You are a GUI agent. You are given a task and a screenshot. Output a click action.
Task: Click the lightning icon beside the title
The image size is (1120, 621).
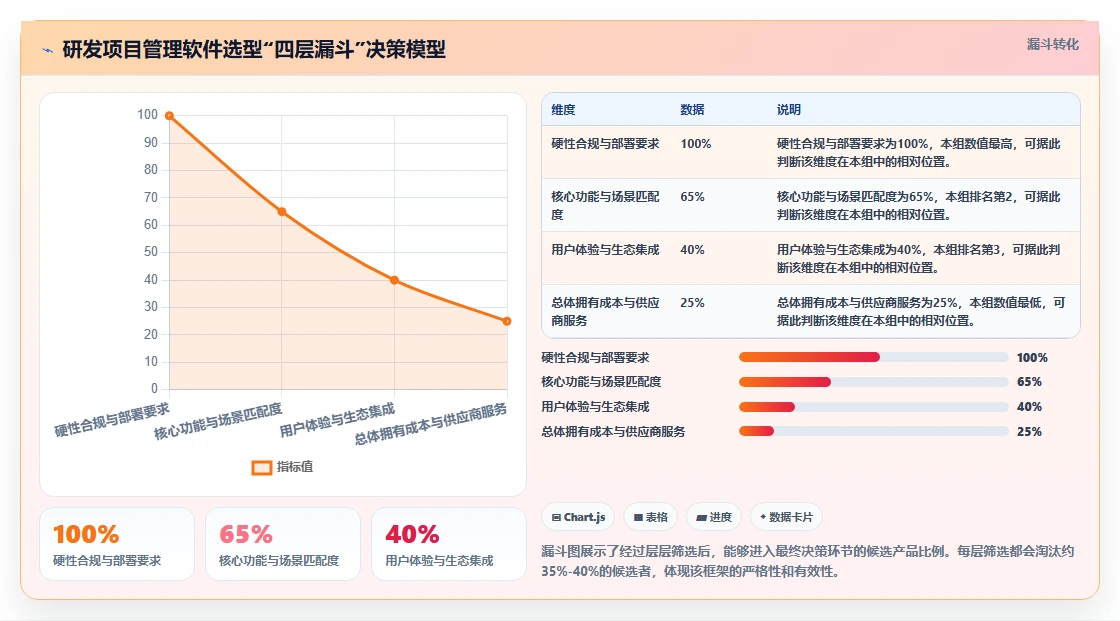coord(48,50)
